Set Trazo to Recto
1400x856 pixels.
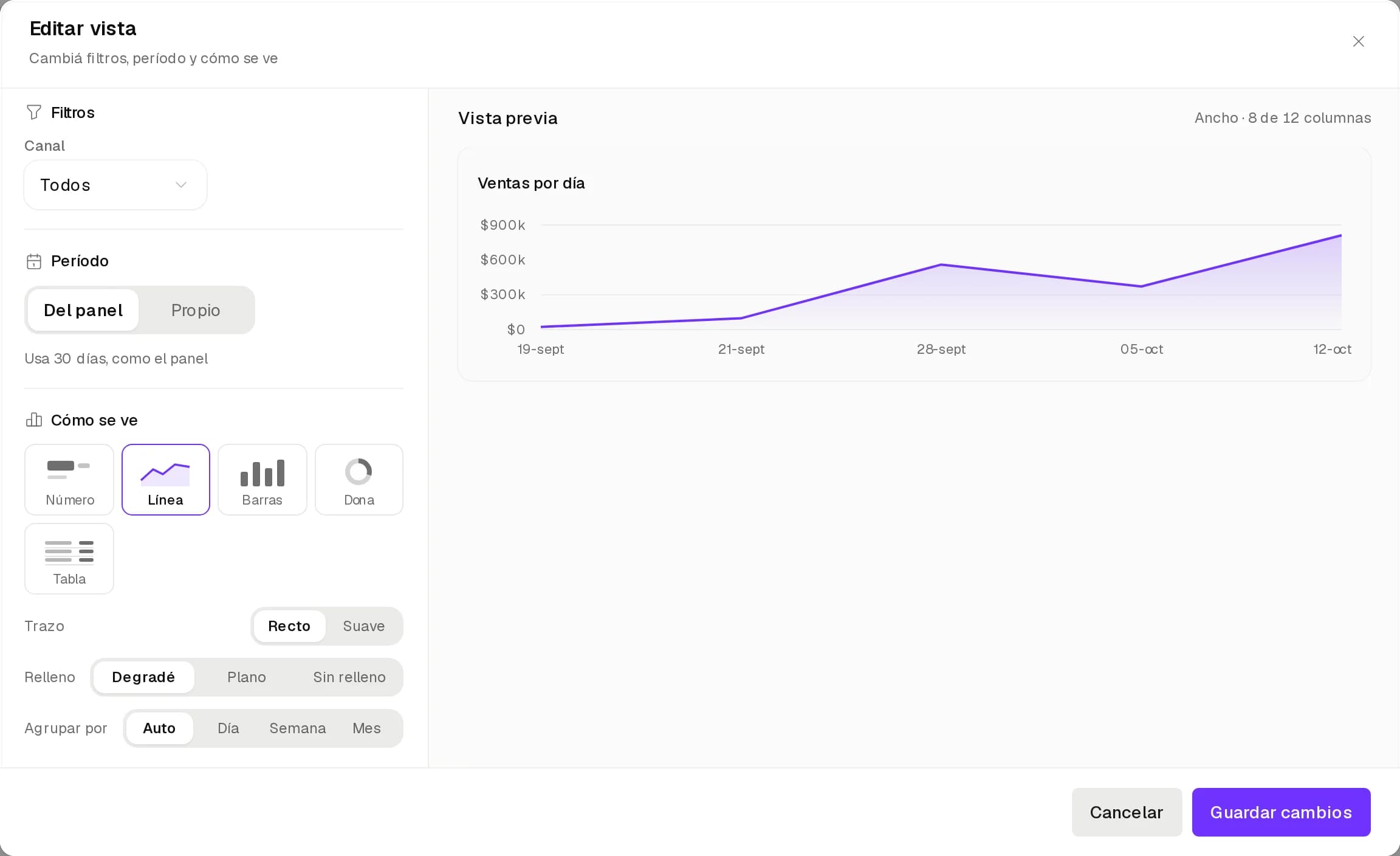point(289,626)
